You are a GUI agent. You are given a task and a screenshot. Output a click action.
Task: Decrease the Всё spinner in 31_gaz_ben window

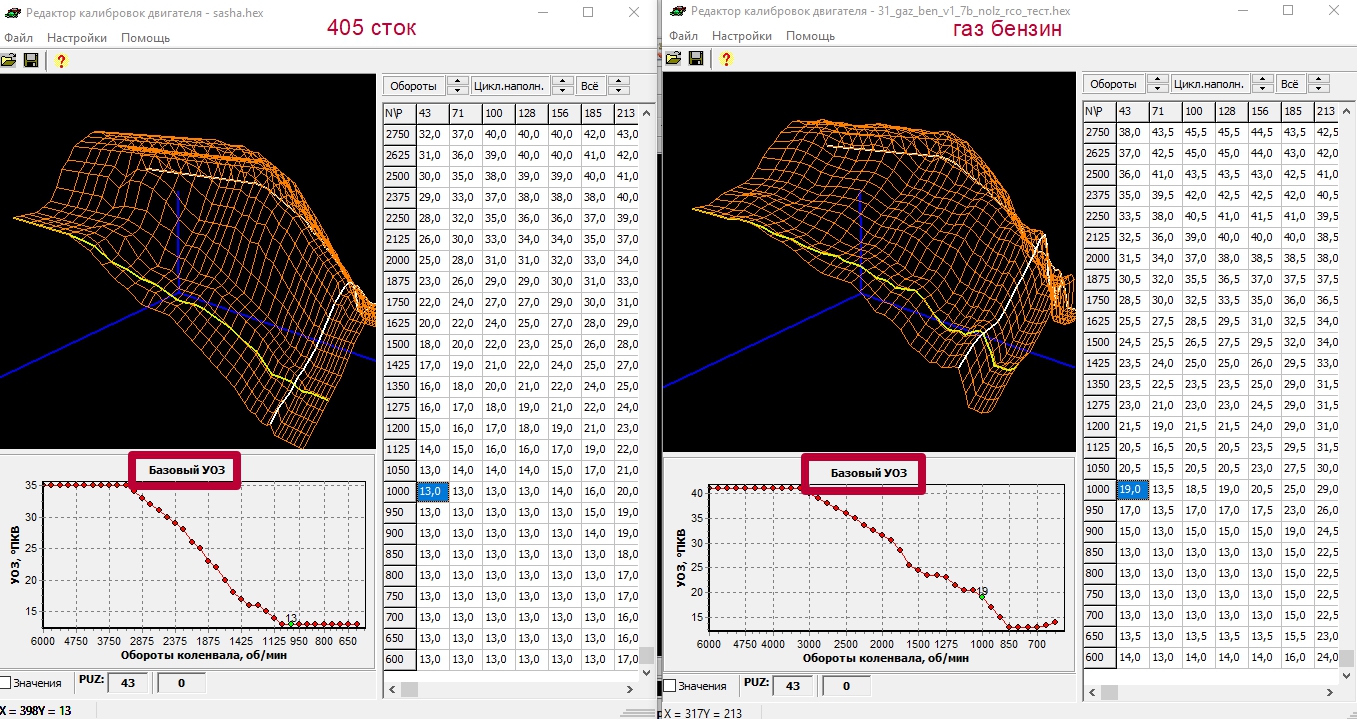[1319, 89]
